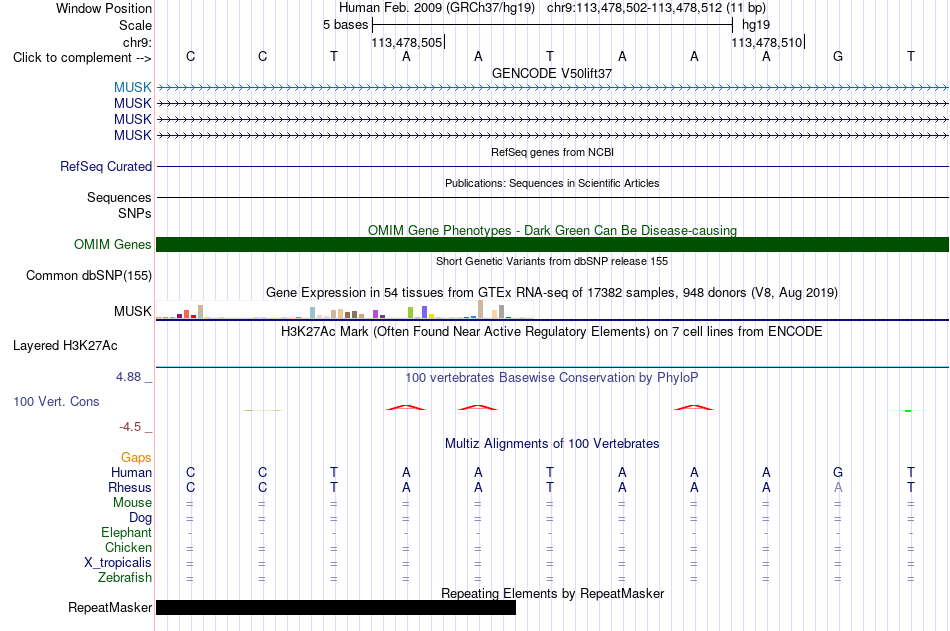Click the 113,478,510 position marker

(x=767, y=42)
